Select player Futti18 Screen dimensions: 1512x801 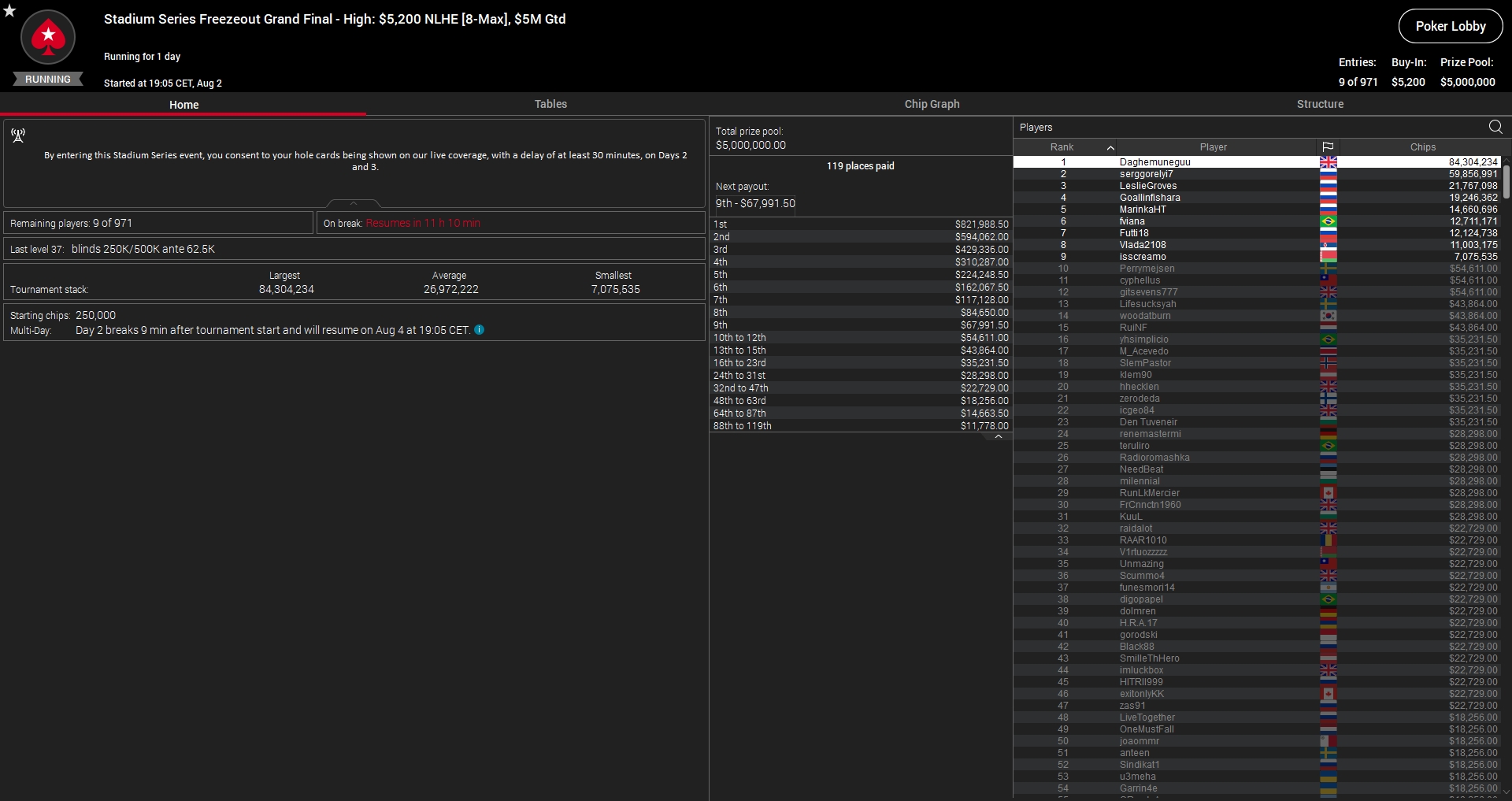1257,233
